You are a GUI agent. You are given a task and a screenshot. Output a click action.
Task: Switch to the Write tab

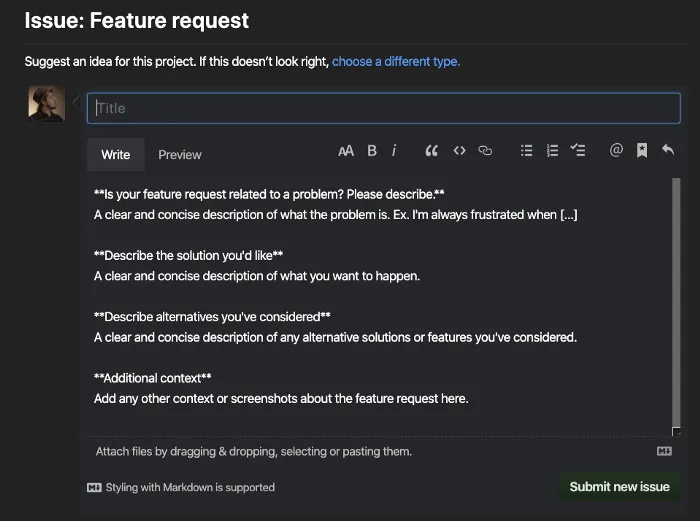pyautogui.click(x=116, y=154)
